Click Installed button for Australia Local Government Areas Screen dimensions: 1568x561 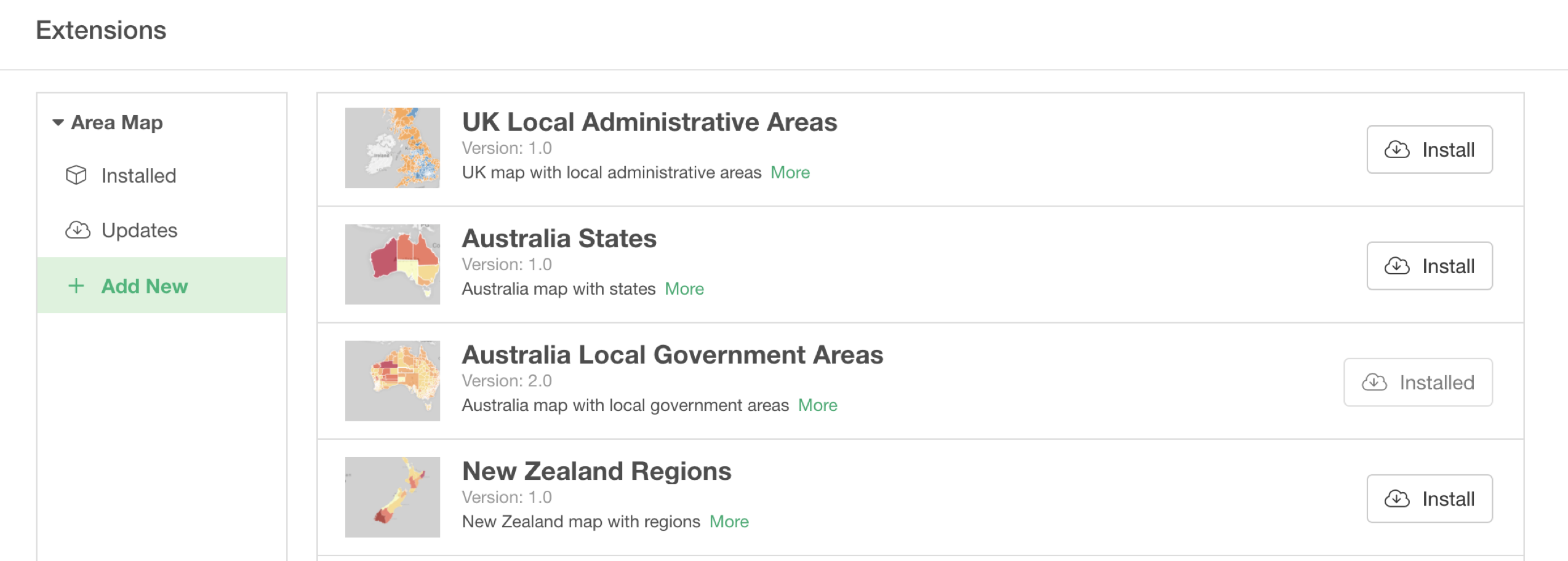(1418, 382)
